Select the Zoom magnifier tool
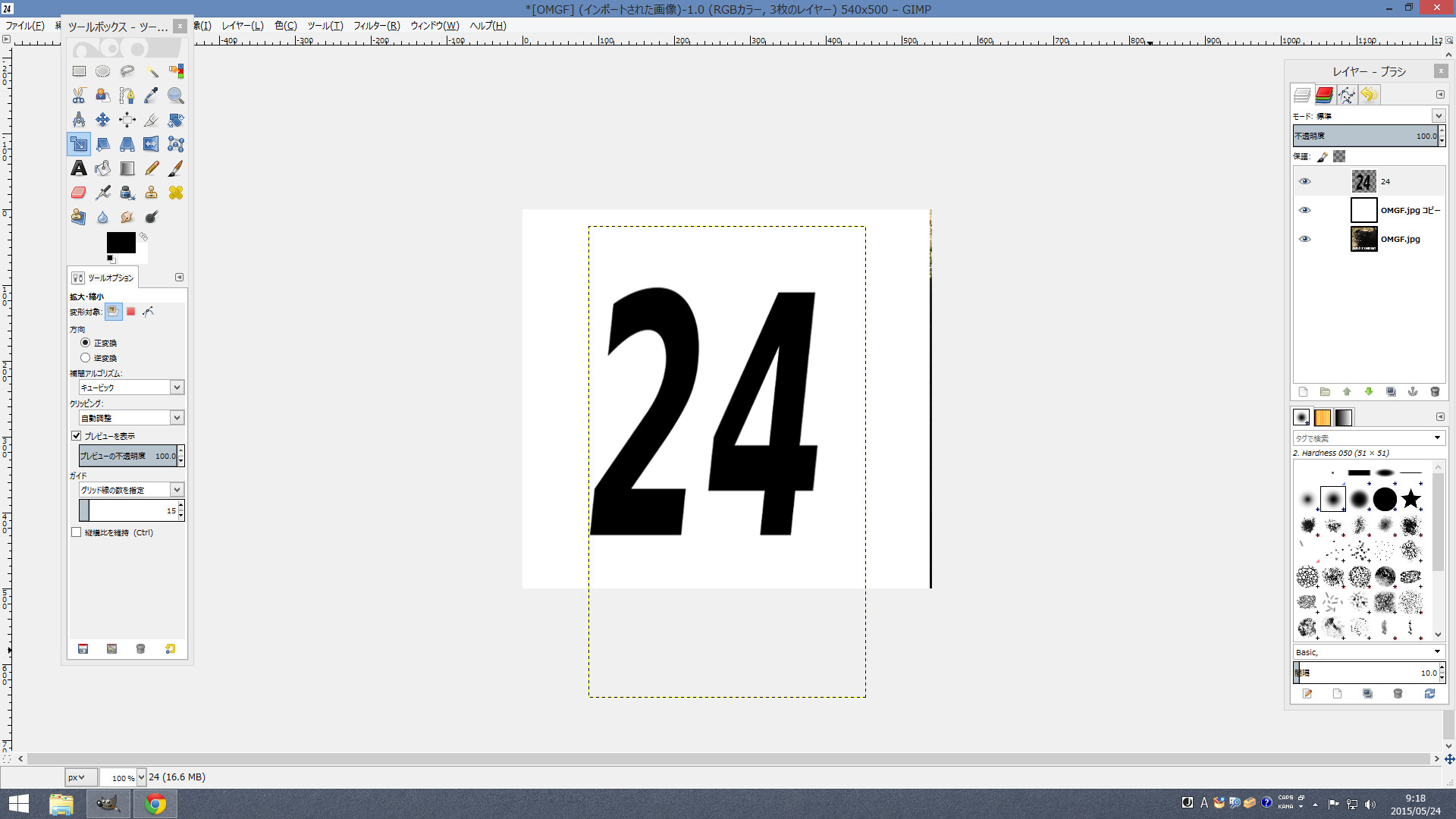Screen dimensions: 1456x819 pos(175,96)
